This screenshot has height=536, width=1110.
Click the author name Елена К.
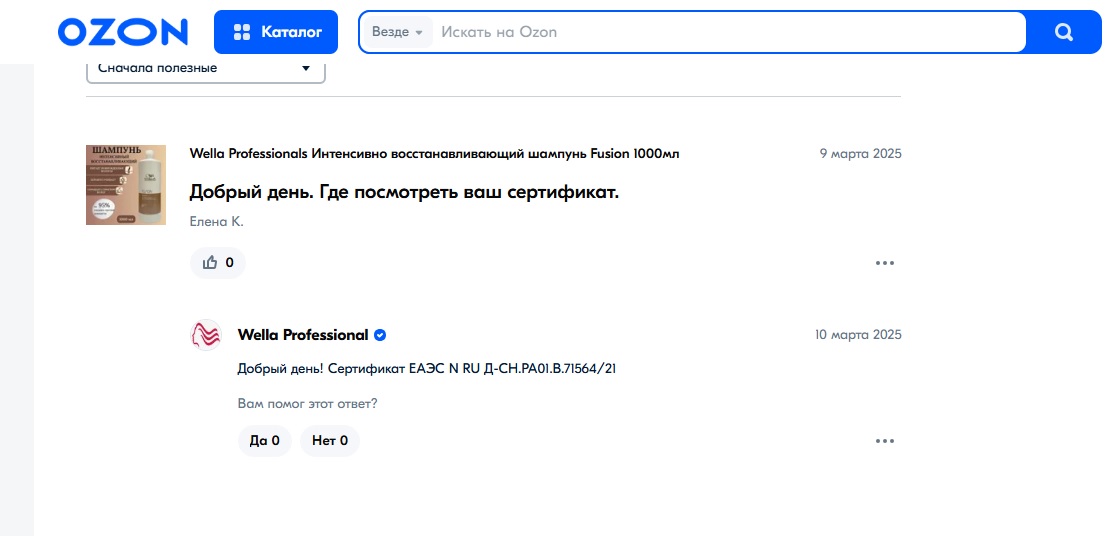point(217,222)
